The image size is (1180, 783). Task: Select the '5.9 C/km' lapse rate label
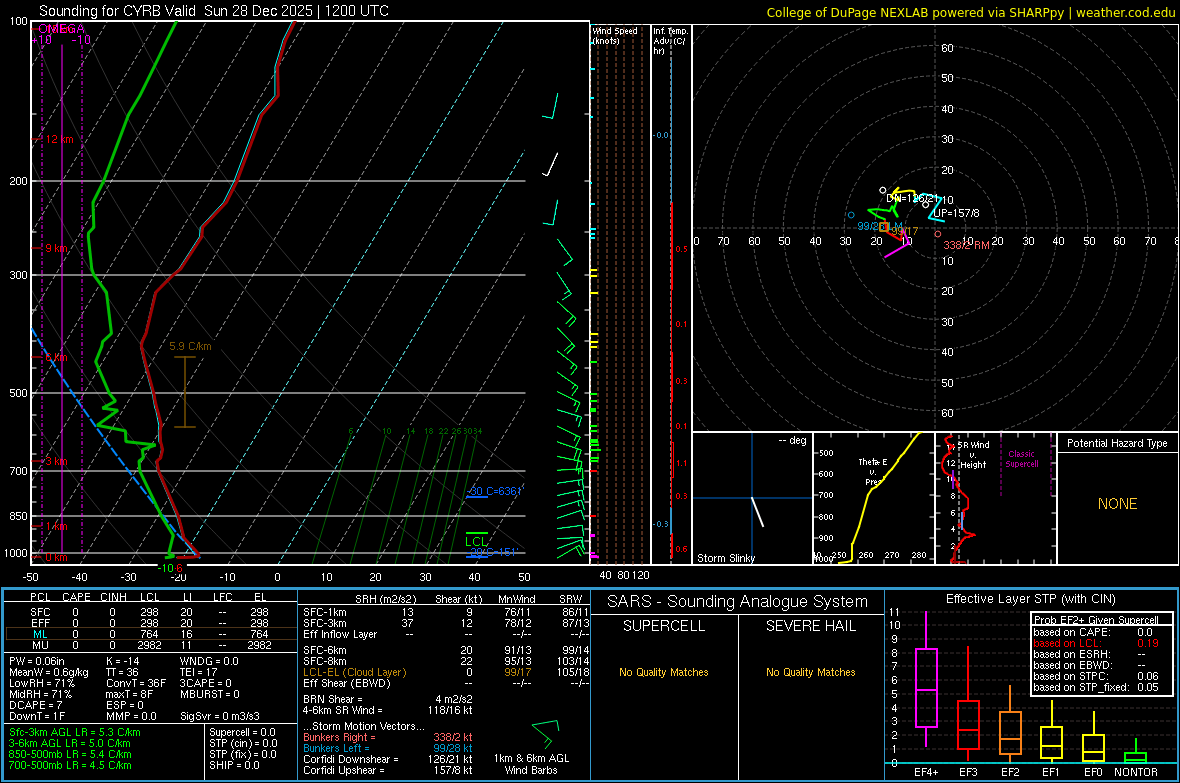pyautogui.click(x=190, y=346)
